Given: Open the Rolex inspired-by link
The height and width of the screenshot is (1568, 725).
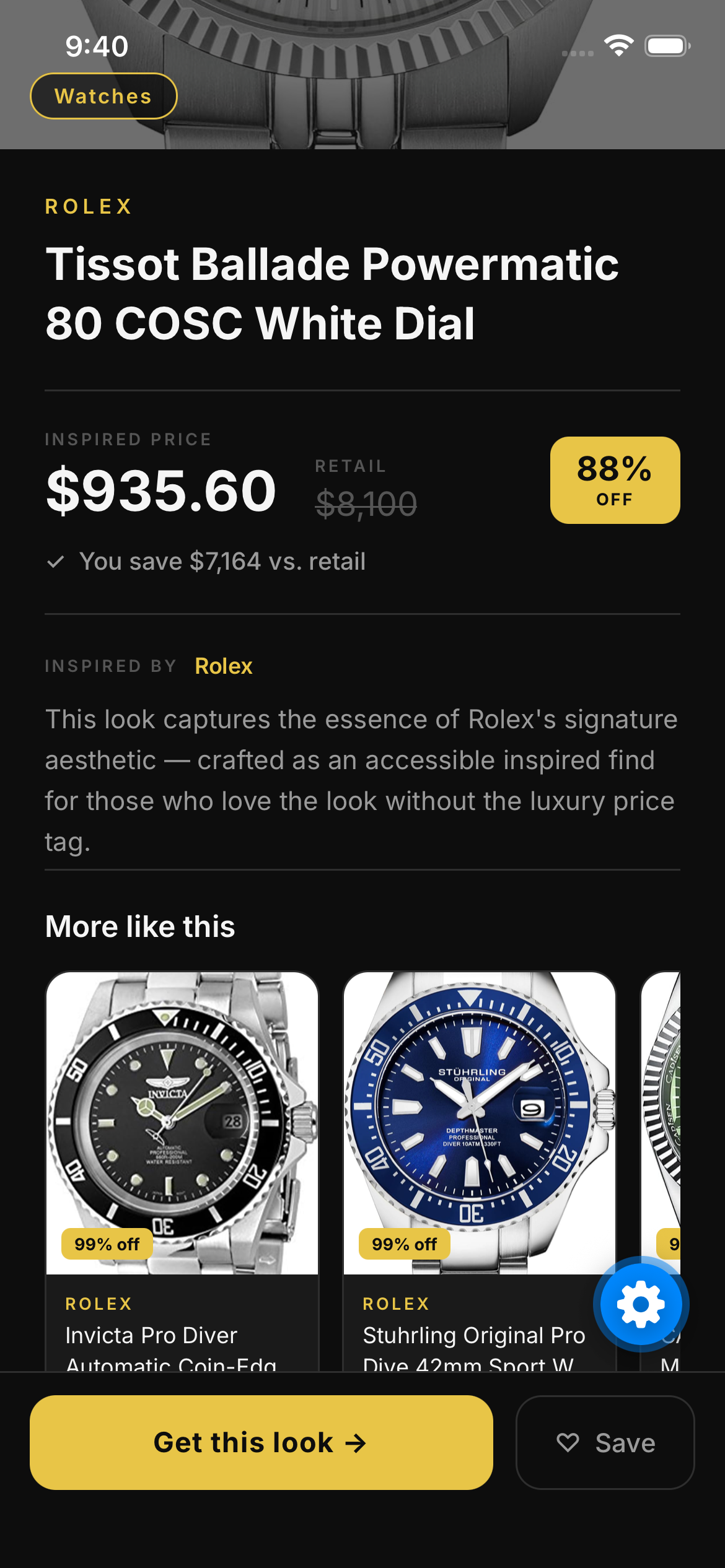Looking at the screenshot, I should point(223,666).
